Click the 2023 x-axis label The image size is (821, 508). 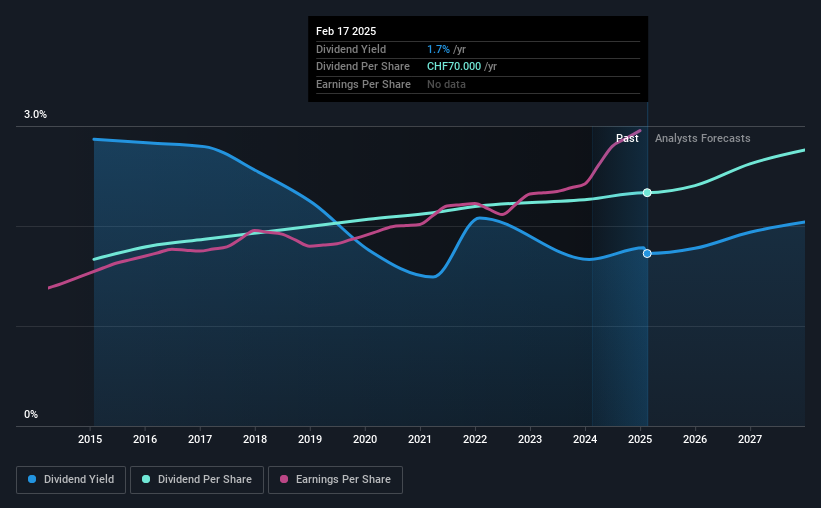(x=530, y=439)
